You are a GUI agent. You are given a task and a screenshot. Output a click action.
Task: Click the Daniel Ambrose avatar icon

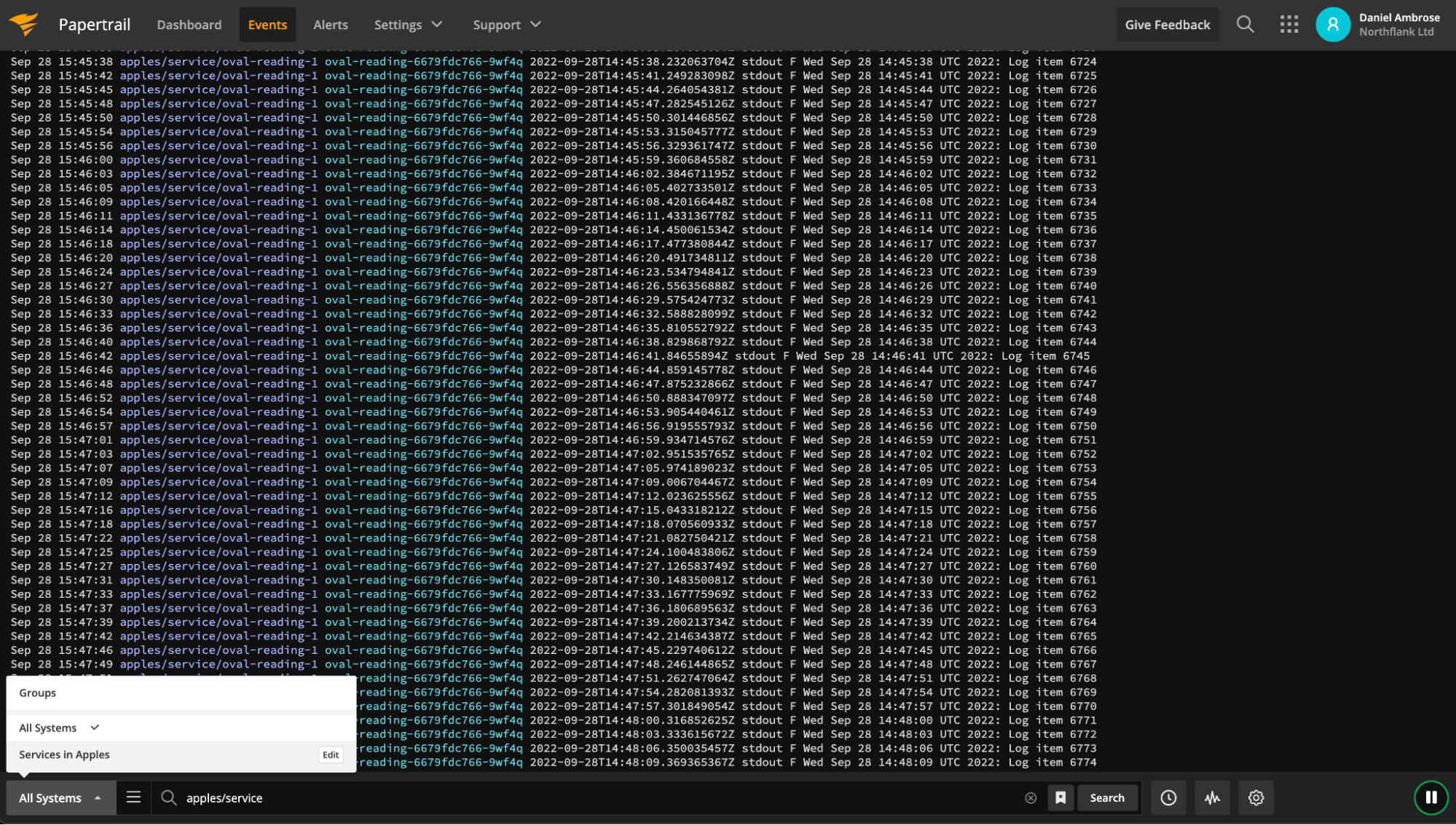pos(1332,25)
